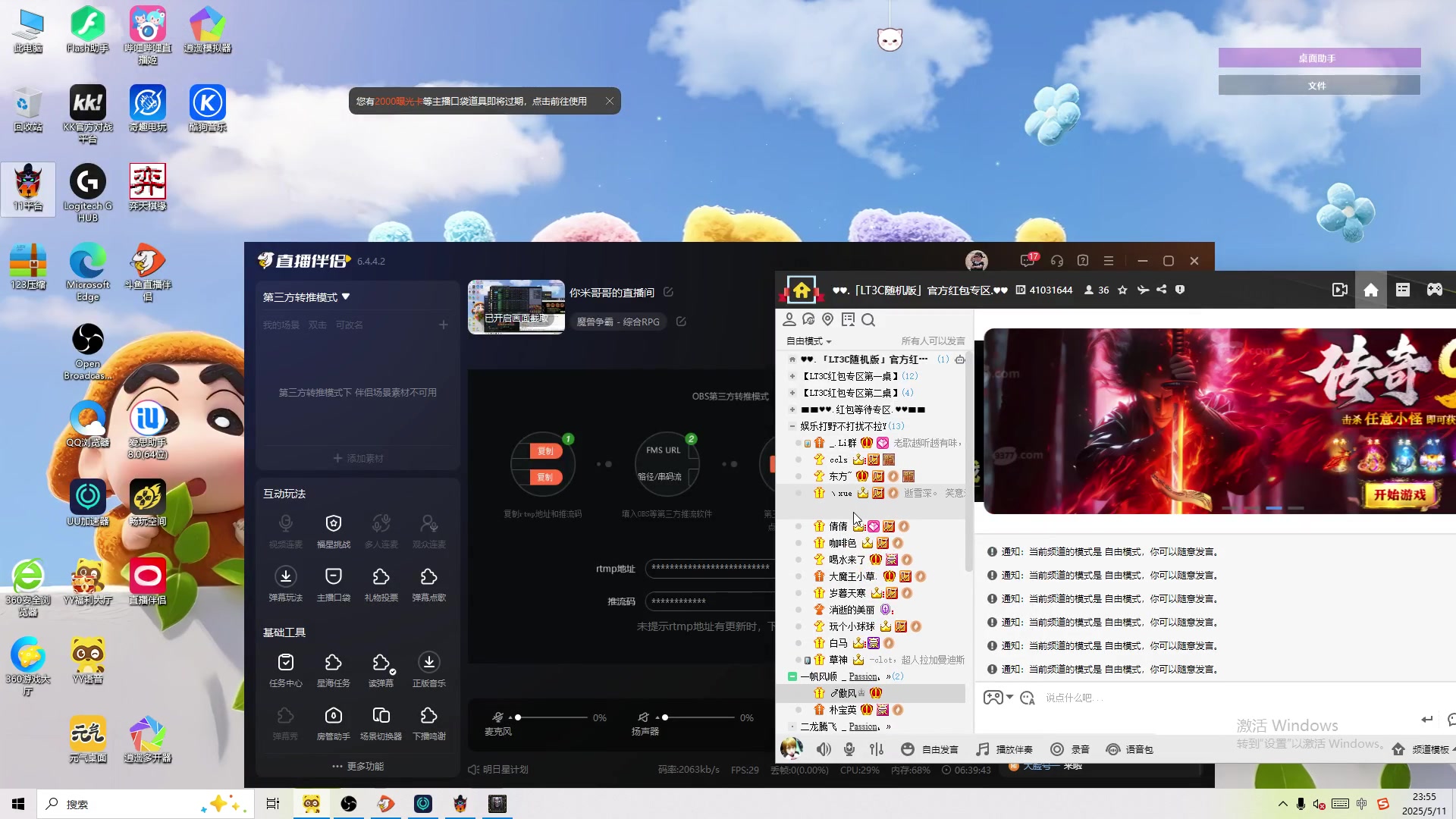1456x819 pixels.
Task: Click the 推流码 input field
Action: point(710,601)
